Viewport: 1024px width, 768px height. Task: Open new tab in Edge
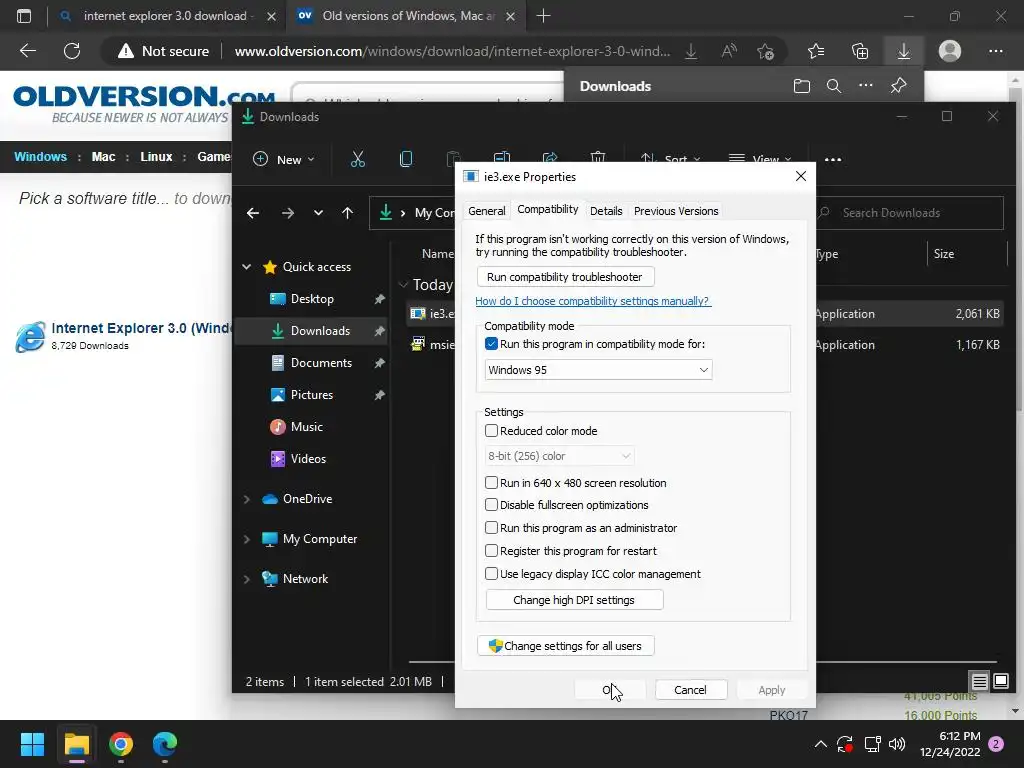543,16
